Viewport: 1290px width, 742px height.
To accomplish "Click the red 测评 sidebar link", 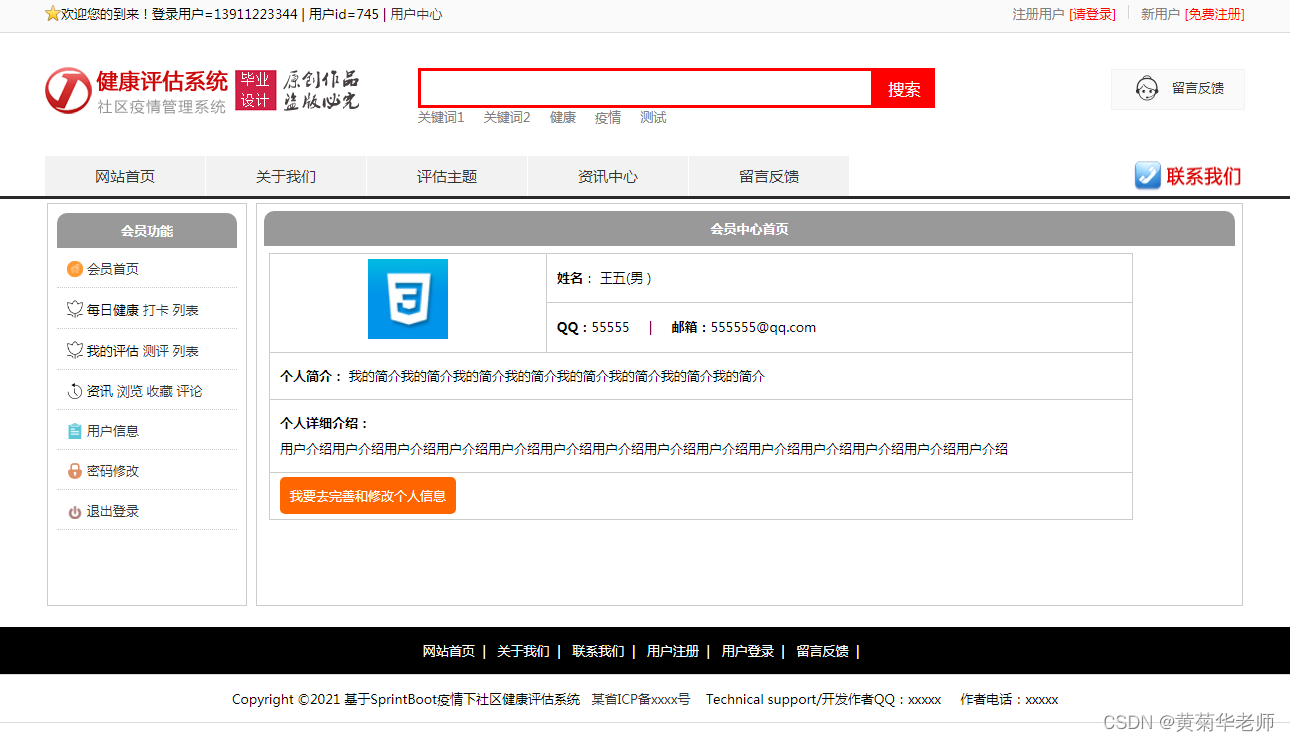I will [156, 351].
